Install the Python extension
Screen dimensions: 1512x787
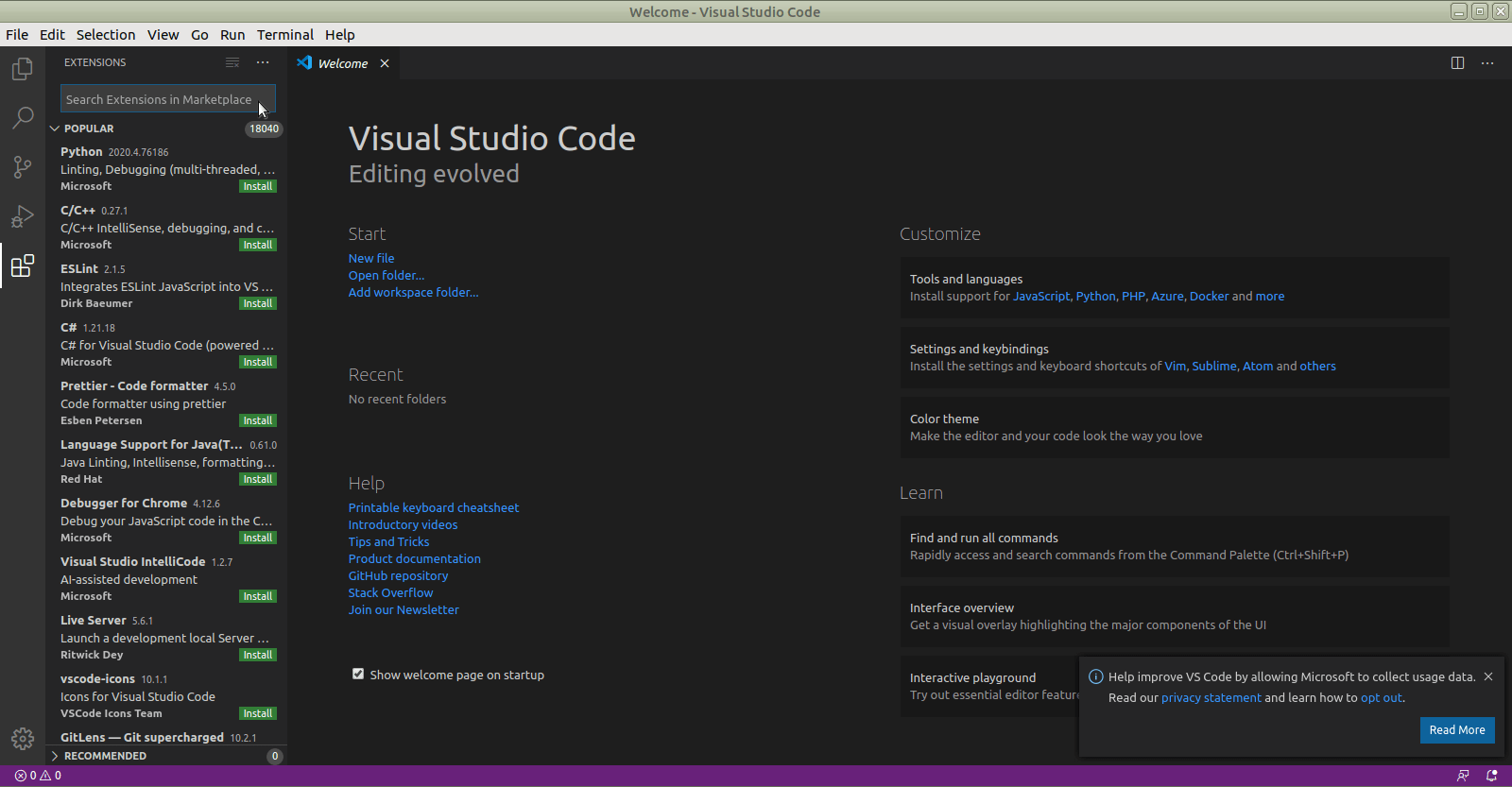[258, 187]
